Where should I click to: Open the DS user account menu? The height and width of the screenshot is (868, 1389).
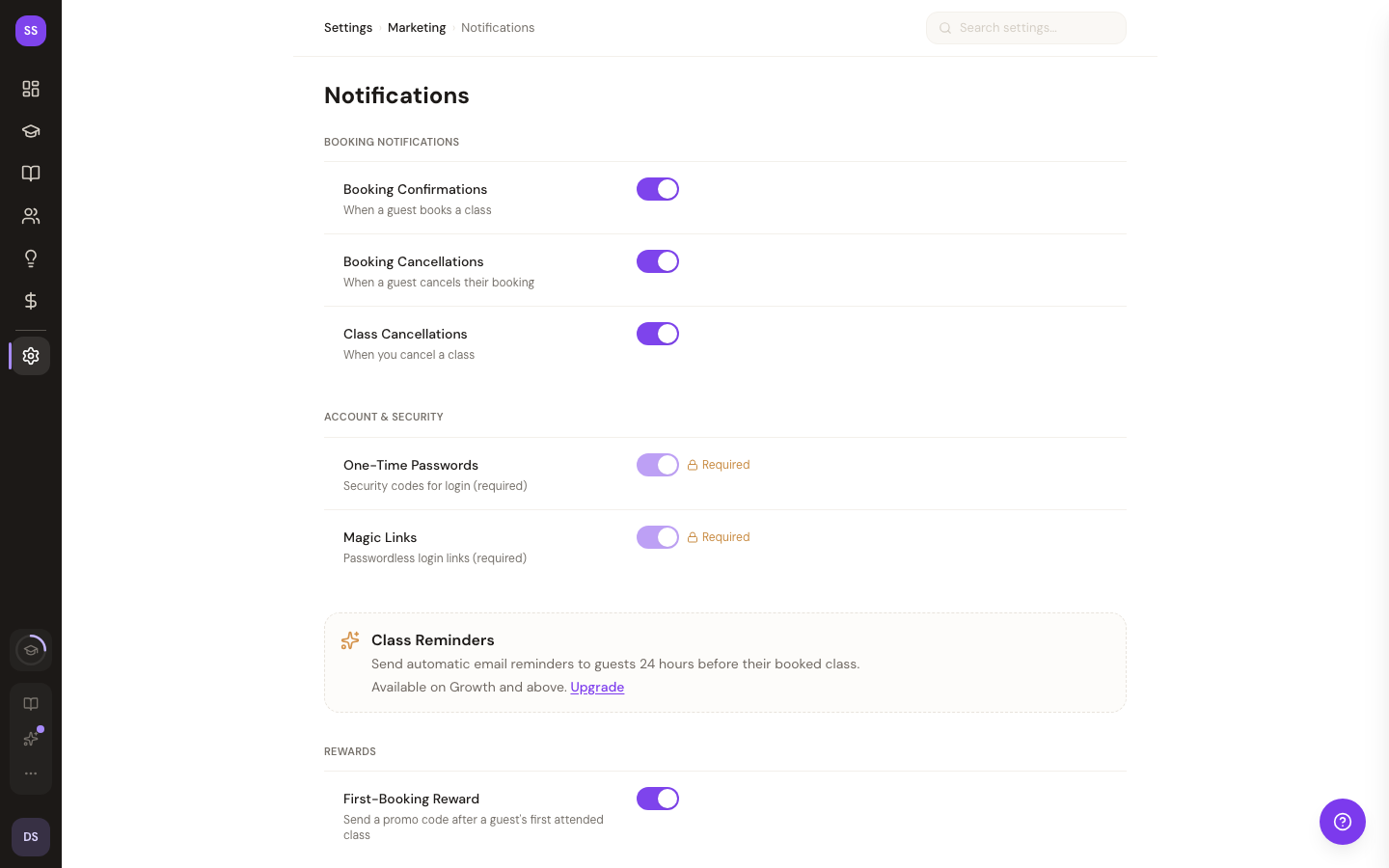coord(31,837)
